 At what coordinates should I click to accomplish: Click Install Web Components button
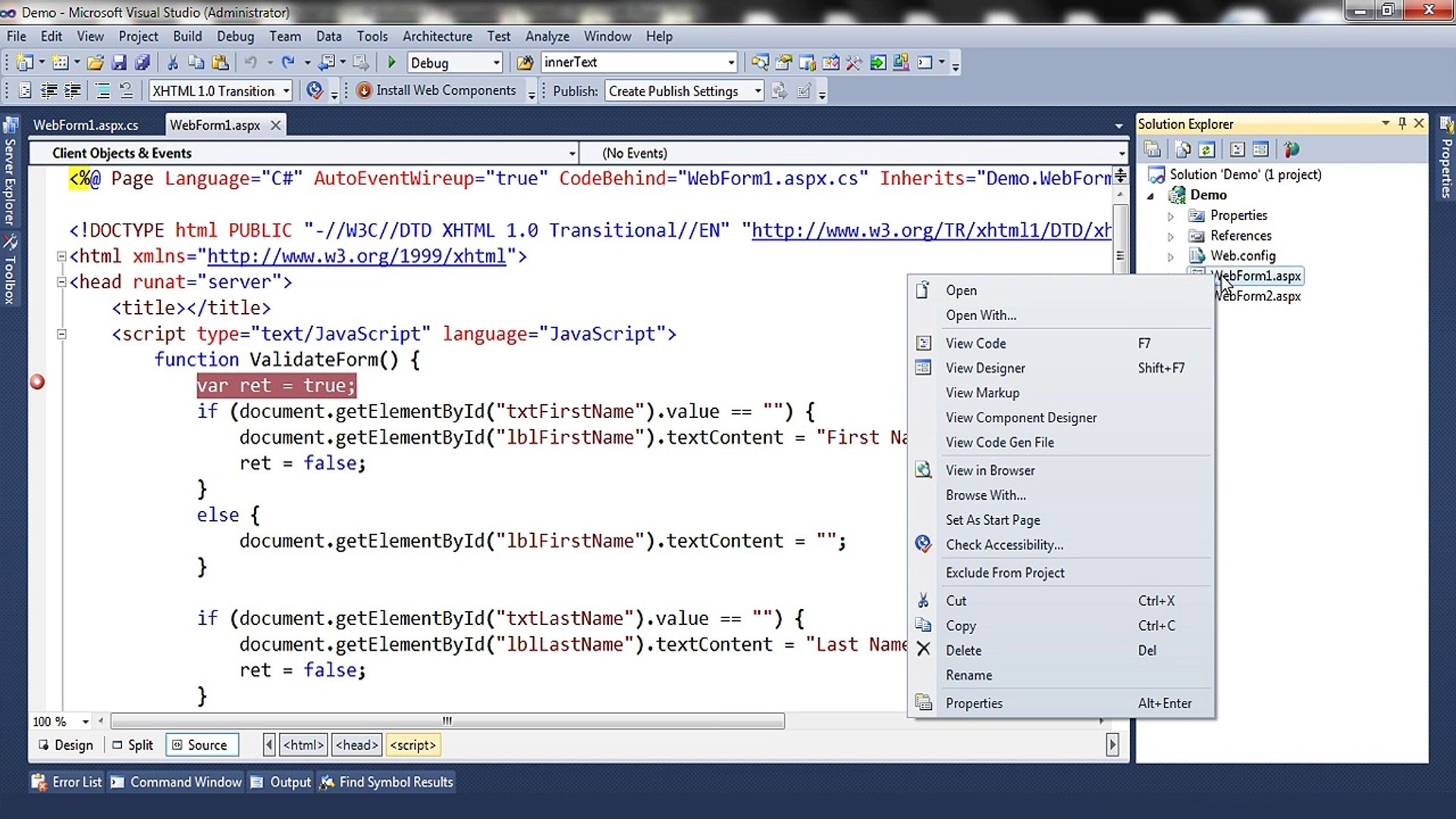point(437,90)
